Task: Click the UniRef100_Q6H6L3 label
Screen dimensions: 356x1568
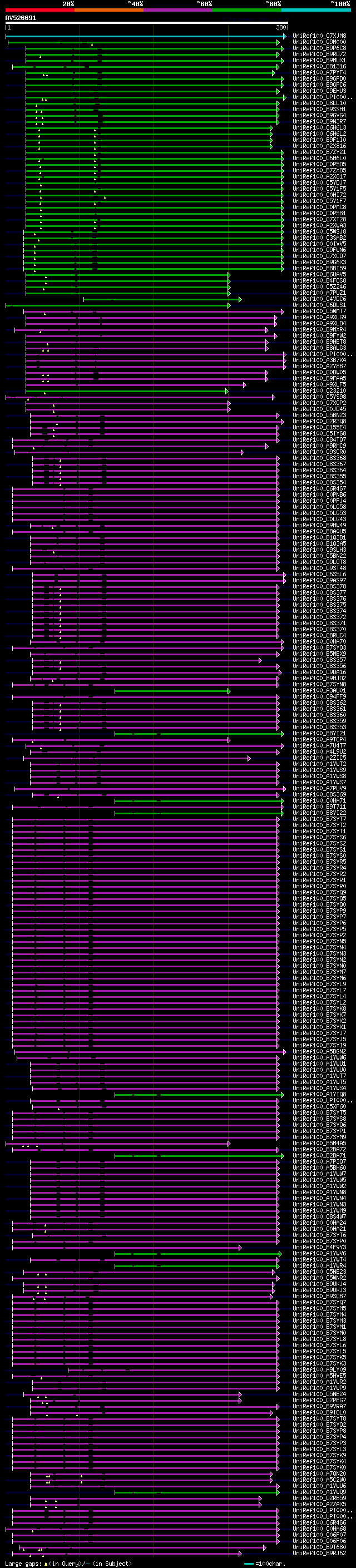Action: [319, 128]
